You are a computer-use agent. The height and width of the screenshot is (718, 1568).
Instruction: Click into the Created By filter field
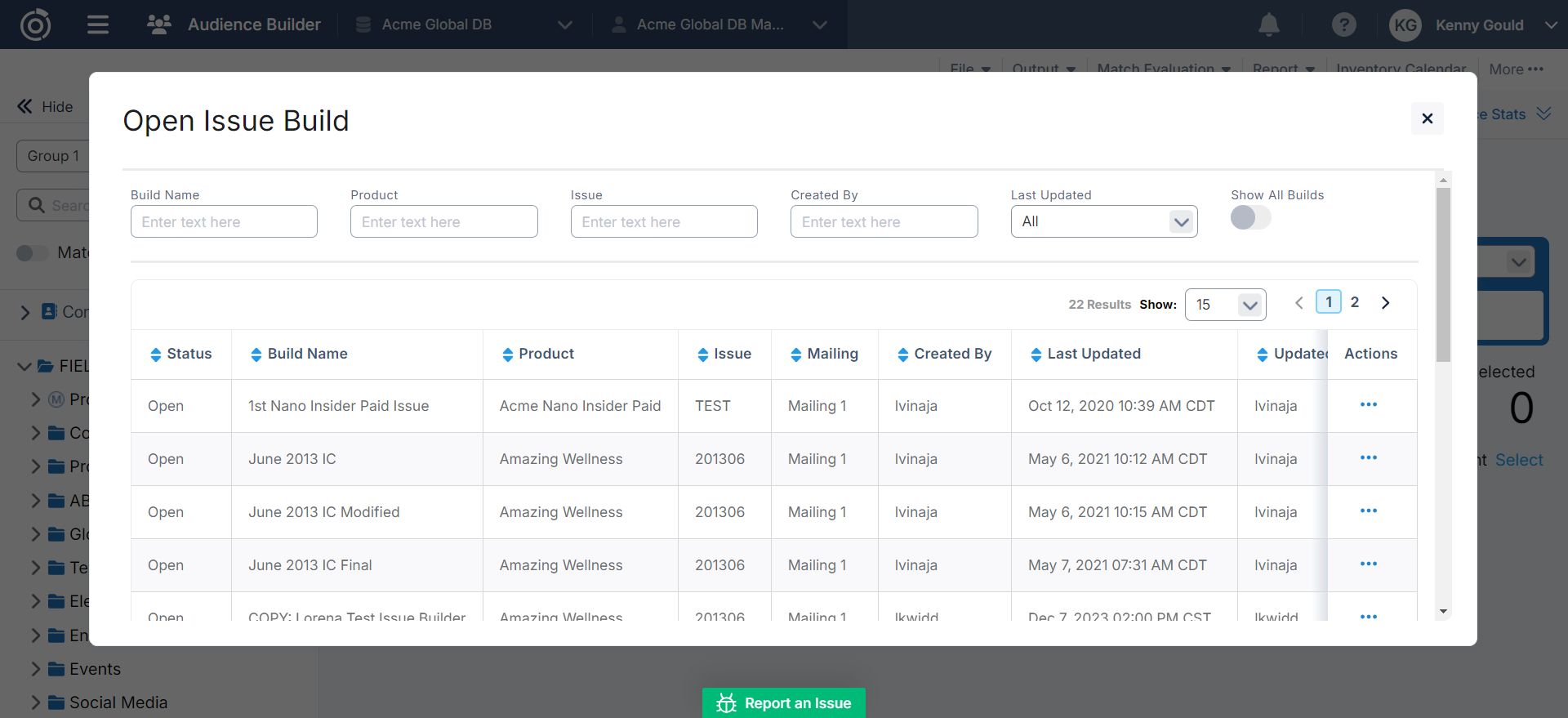(884, 221)
